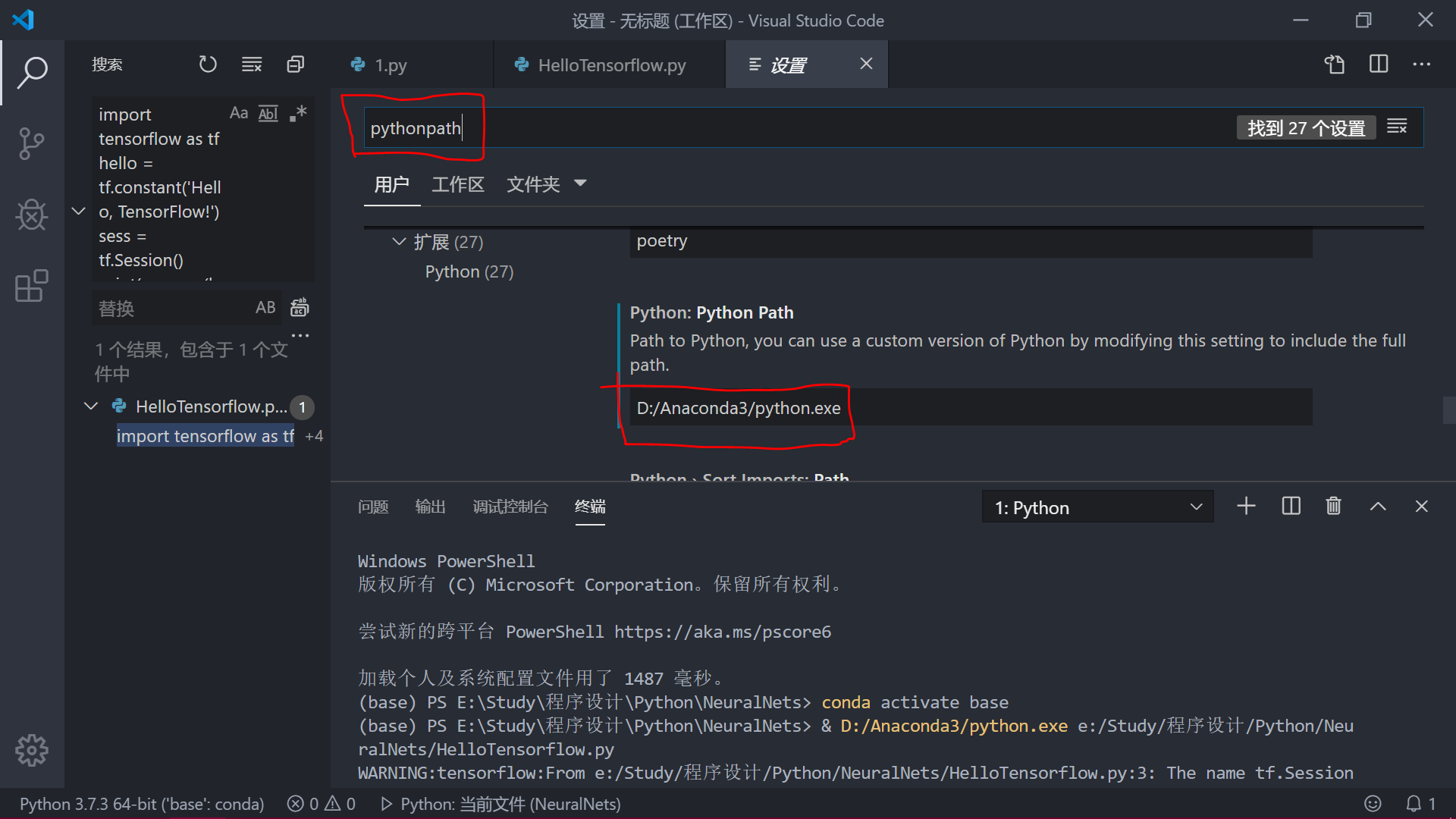
Task: Collapse HelloTensorflow.py search result
Action: coord(91,406)
